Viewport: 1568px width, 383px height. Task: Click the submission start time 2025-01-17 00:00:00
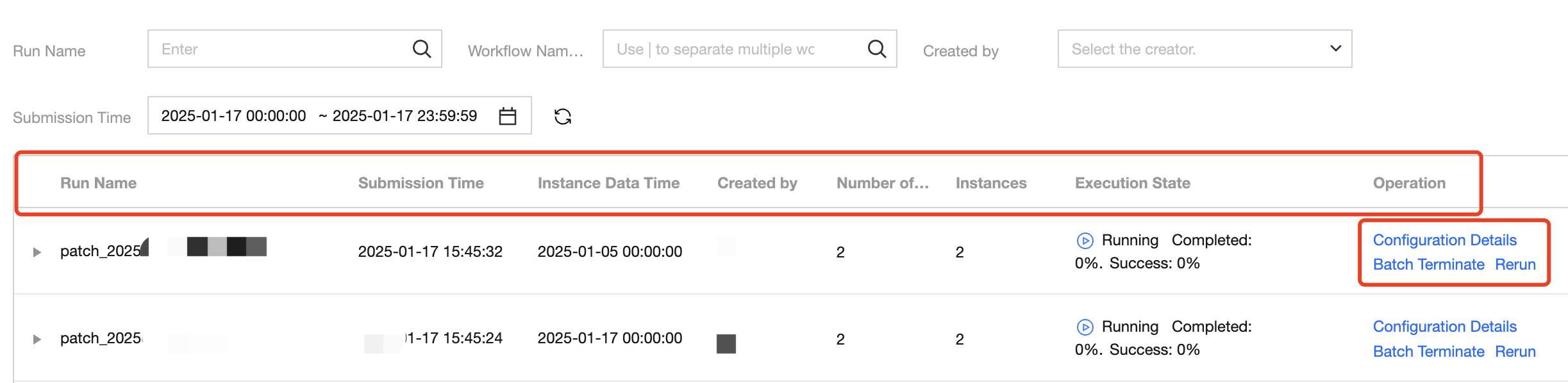pyautogui.click(x=233, y=116)
